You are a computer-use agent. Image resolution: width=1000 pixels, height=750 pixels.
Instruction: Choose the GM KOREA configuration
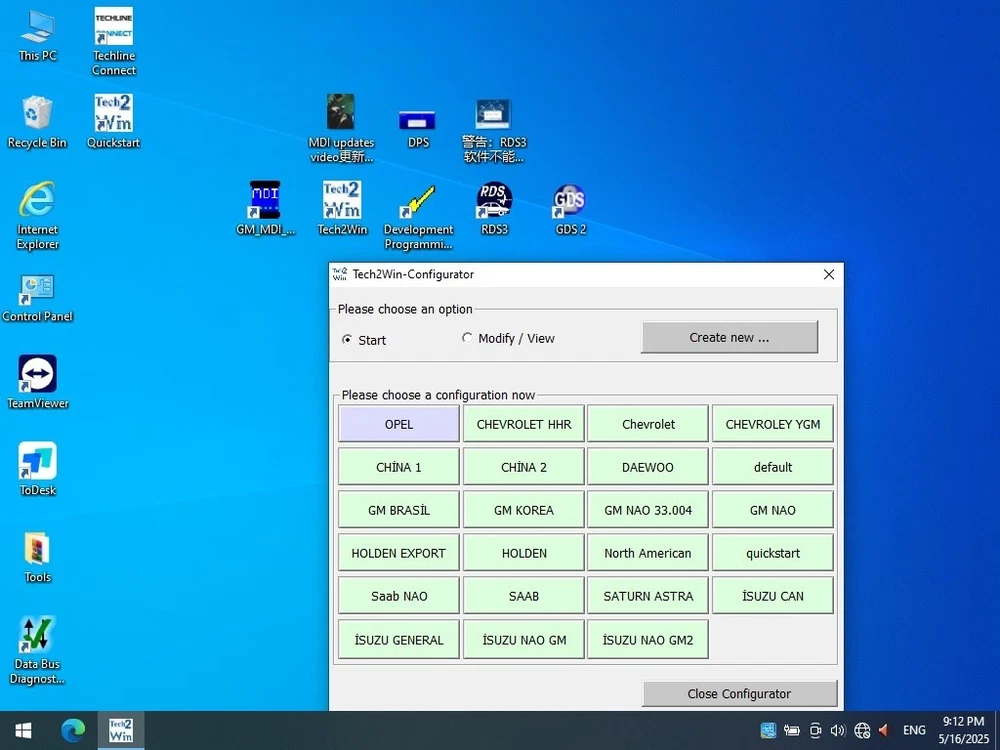(524, 510)
